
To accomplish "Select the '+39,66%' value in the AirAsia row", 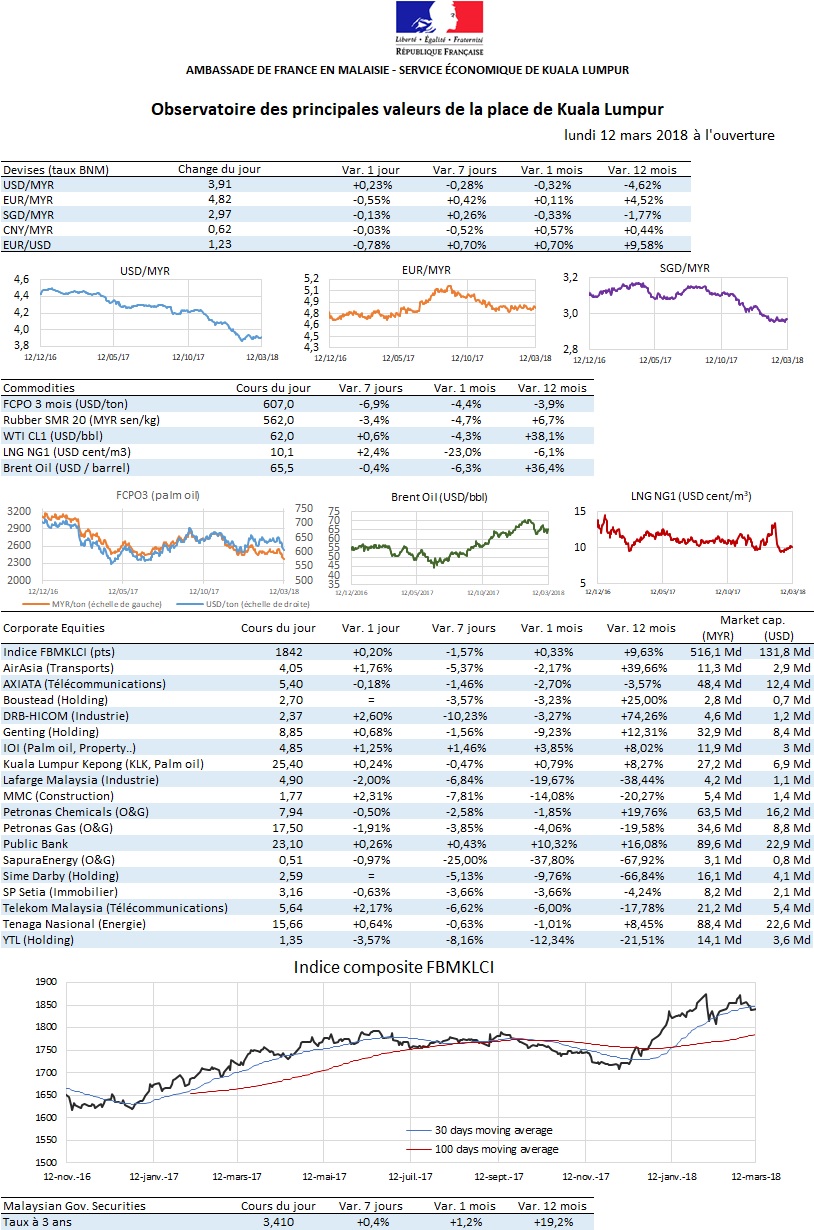I will [647, 668].
